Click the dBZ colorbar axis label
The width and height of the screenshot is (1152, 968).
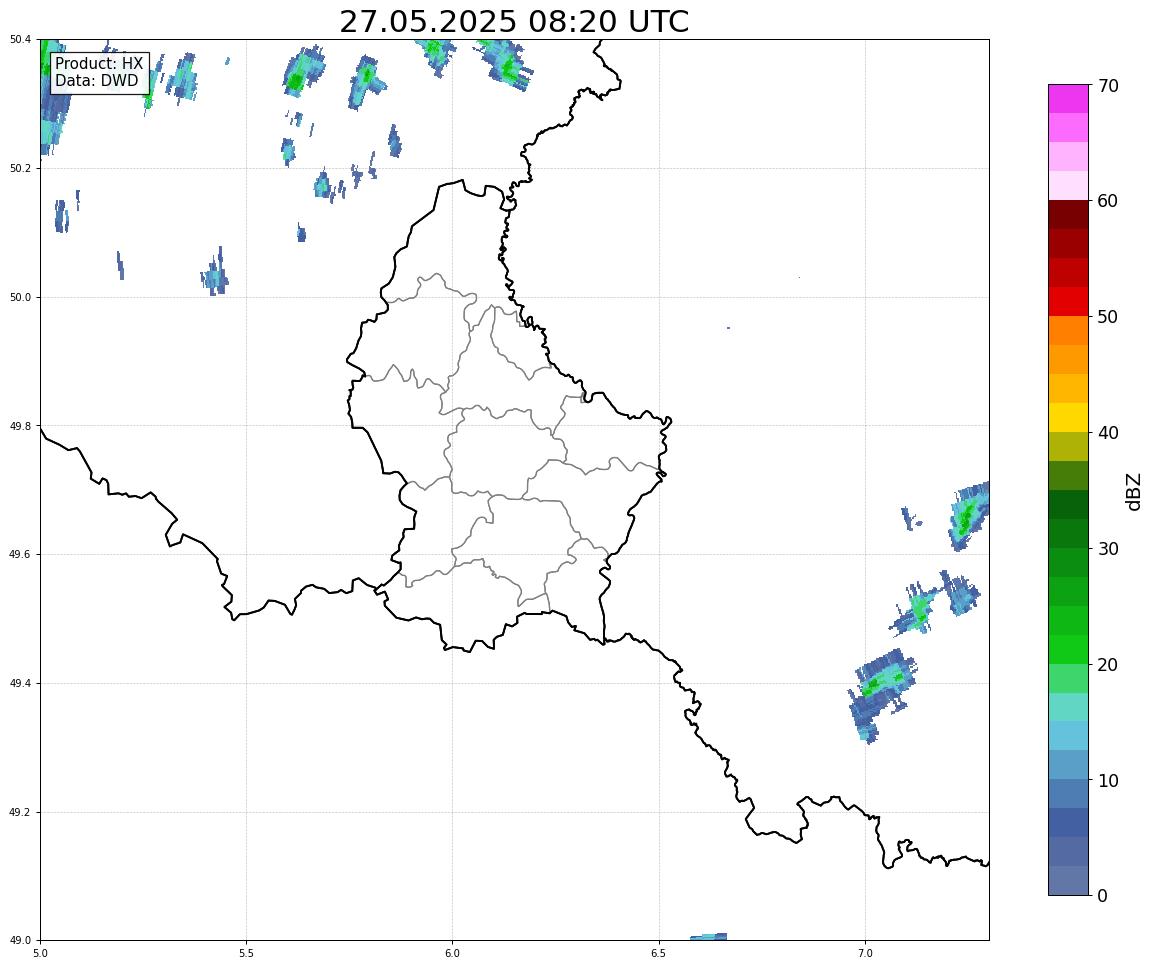[1134, 491]
